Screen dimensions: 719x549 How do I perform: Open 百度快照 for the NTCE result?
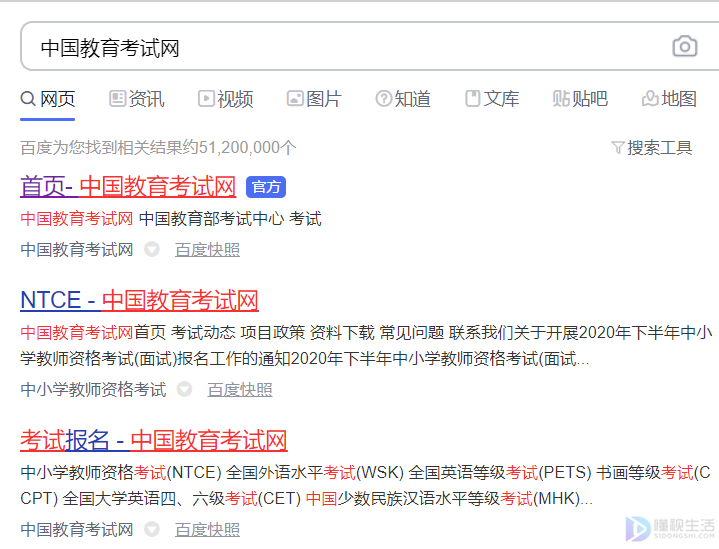coord(240,390)
